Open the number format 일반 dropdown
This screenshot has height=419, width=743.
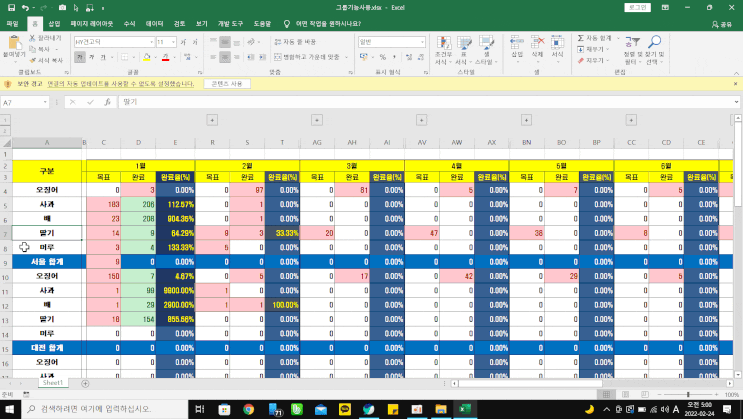click(x=422, y=42)
